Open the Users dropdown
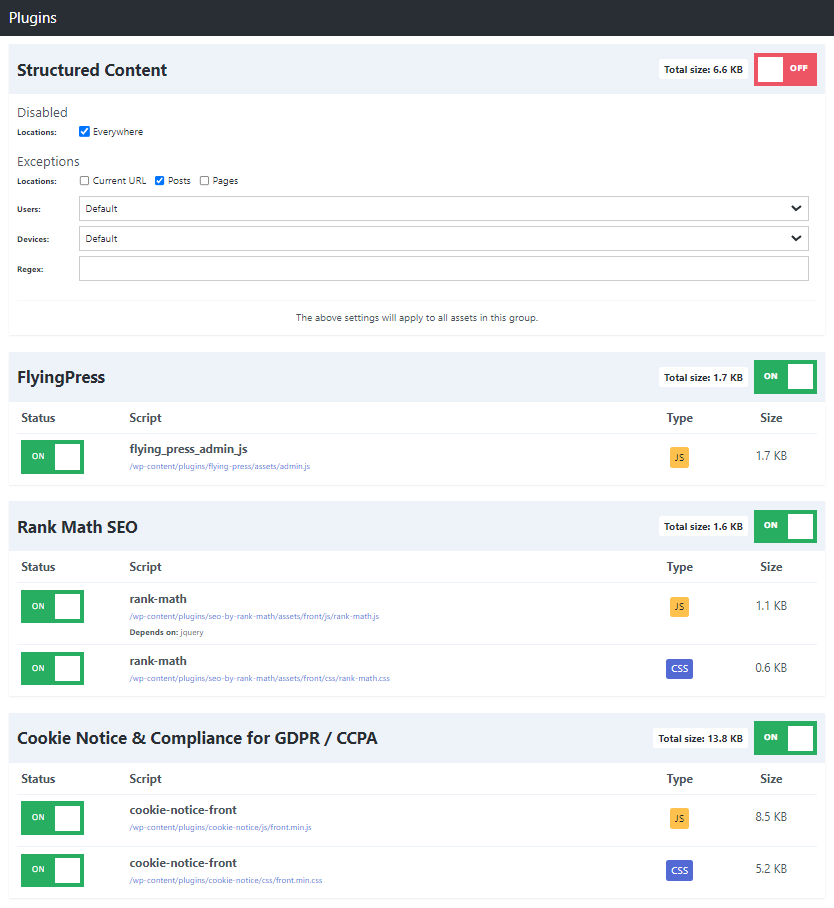The height and width of the screenshot is (908, 834). click(444, 208)
